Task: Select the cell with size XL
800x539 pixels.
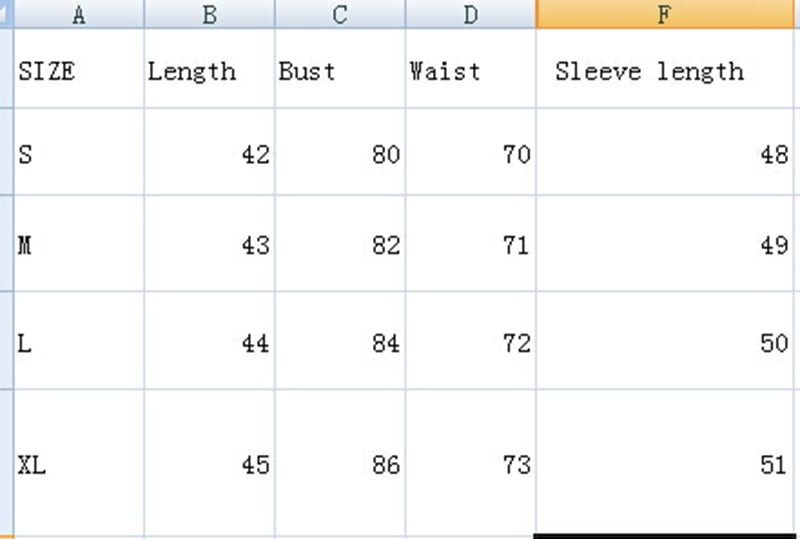Action: [x=78, y=464]
